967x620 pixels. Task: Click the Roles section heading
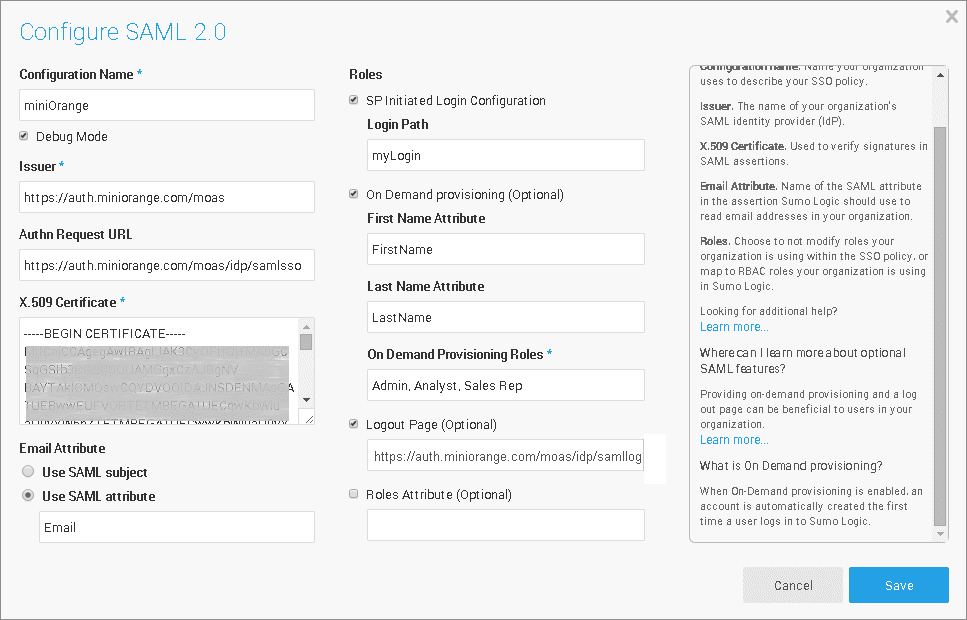366,74
